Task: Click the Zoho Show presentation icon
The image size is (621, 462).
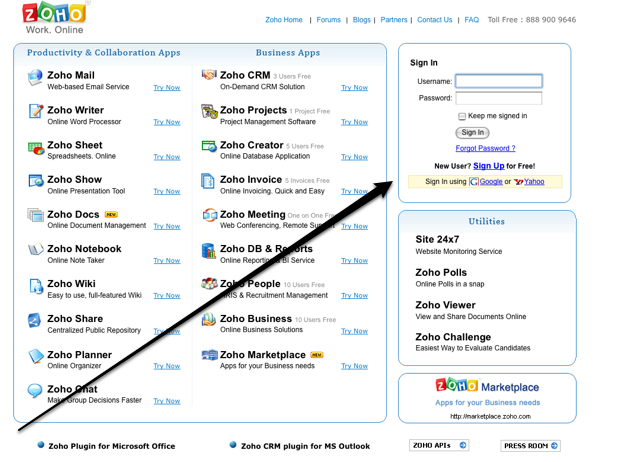Action: (36, 181)
